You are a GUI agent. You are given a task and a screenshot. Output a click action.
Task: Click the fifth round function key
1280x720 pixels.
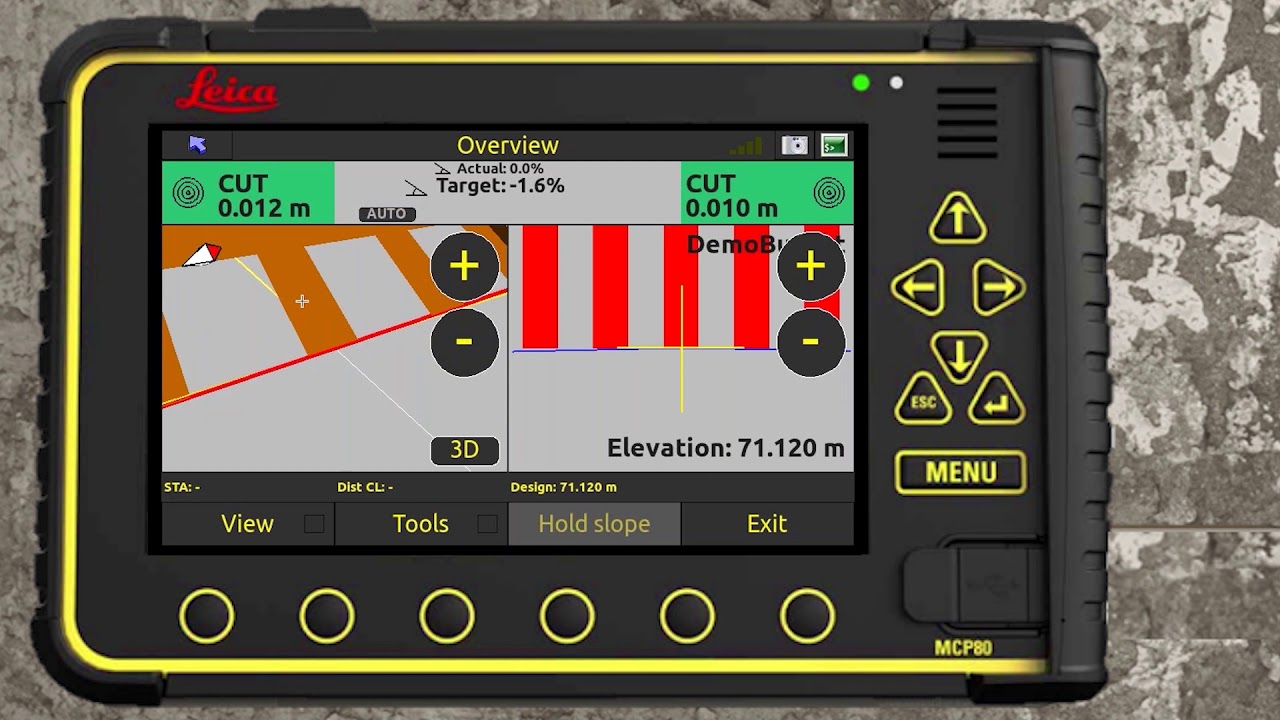point(687,615)
